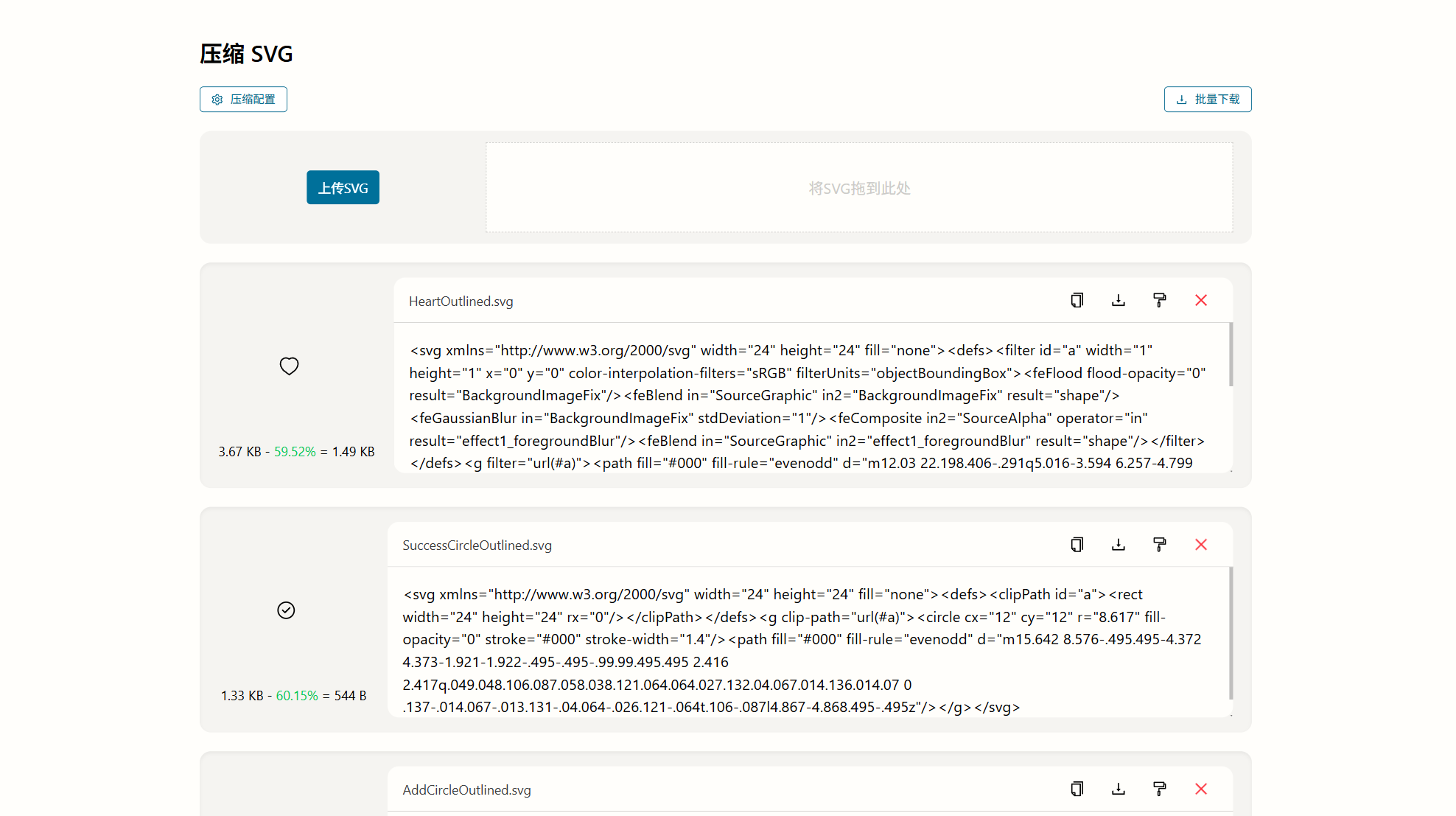Click the SuccessCircleOutlined.svg code scrollbar

point(1231,633)
